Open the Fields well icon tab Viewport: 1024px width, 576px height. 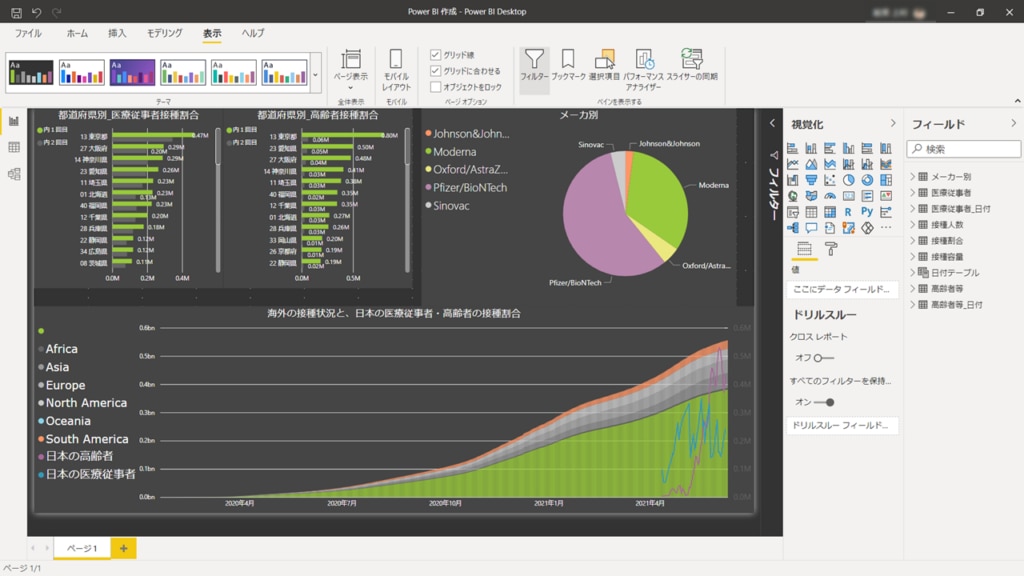click(805, 249)
